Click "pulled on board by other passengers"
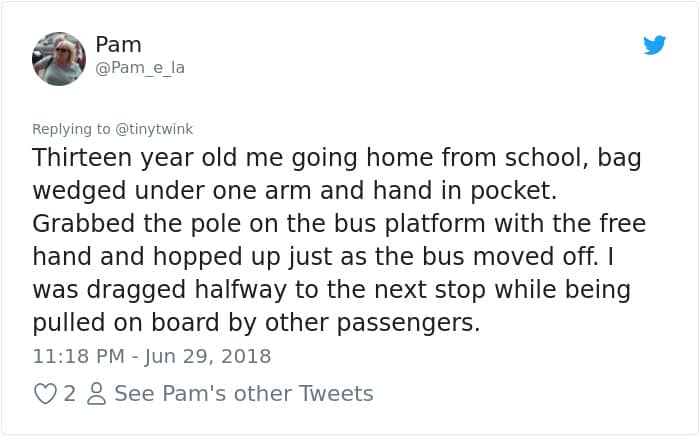This screenshot has width=700, height=436. click(257, 323)
